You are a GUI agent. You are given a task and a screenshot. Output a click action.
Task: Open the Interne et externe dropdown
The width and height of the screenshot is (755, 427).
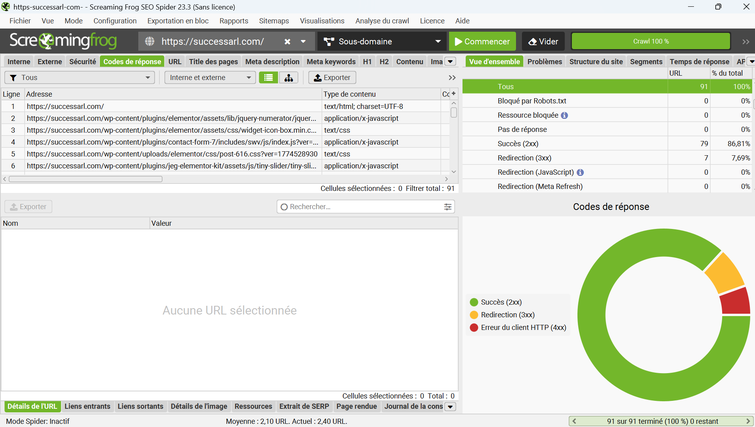[210, 77]
